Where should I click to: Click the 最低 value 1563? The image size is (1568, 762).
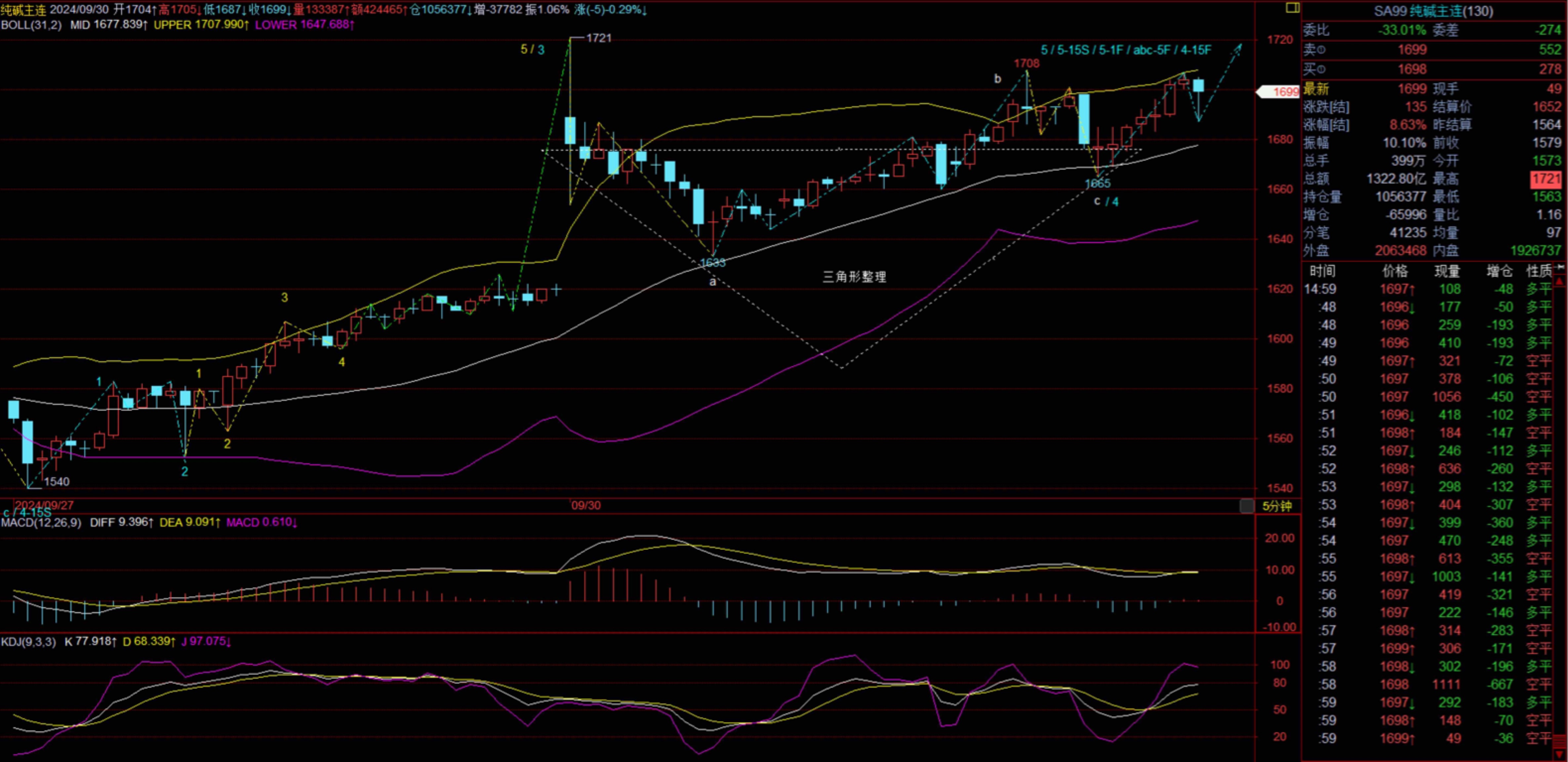1547,197
